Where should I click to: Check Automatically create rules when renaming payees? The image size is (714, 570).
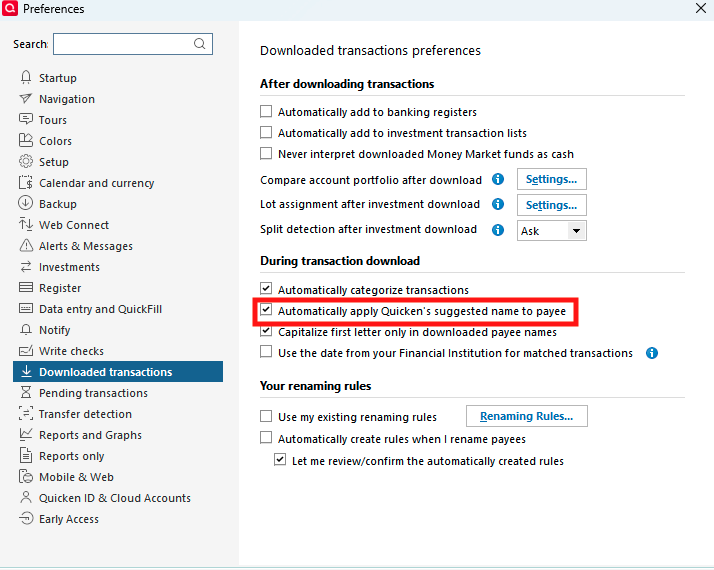266,438
